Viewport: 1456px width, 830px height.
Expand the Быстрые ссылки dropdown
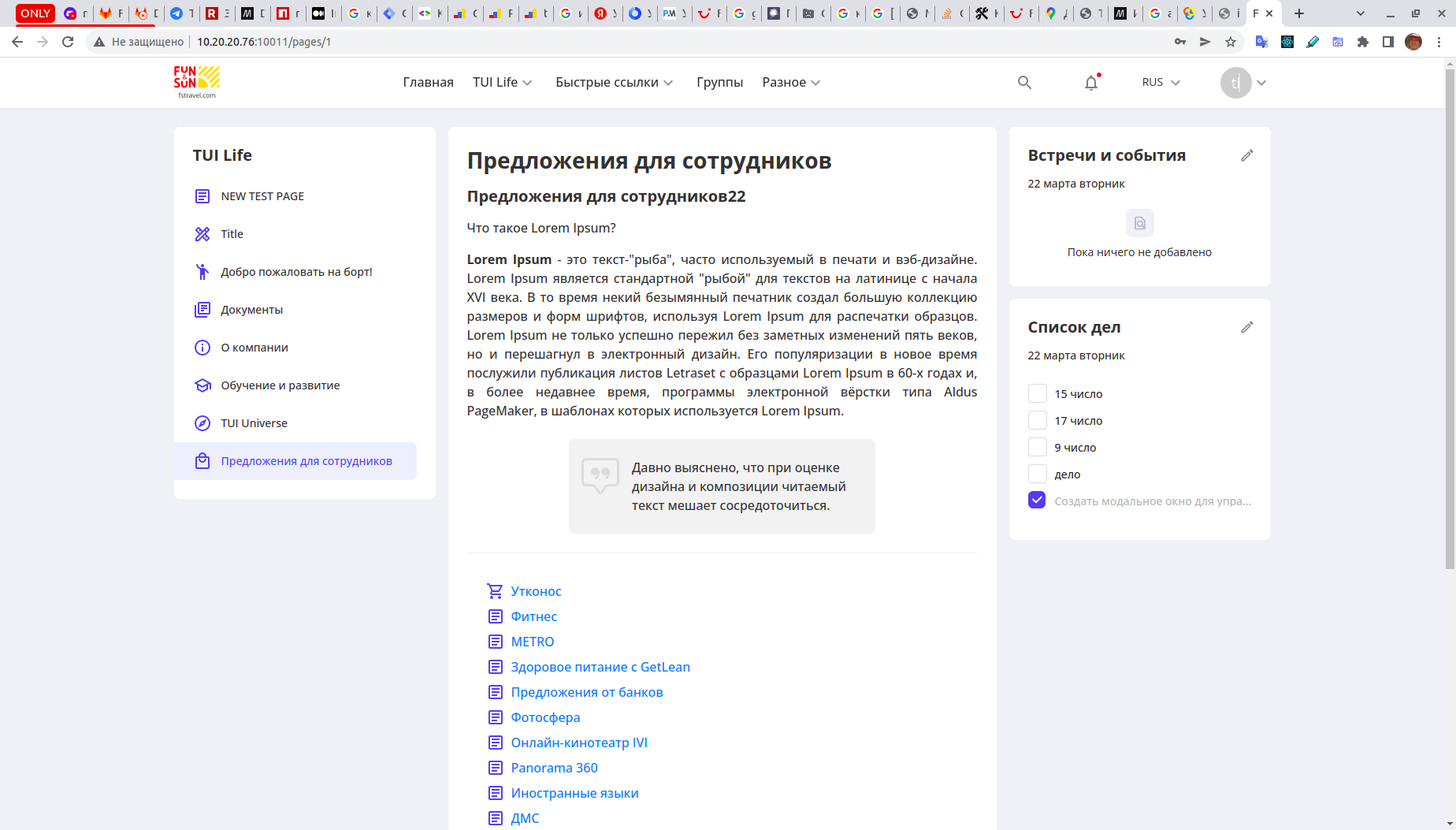pos(614,82)
